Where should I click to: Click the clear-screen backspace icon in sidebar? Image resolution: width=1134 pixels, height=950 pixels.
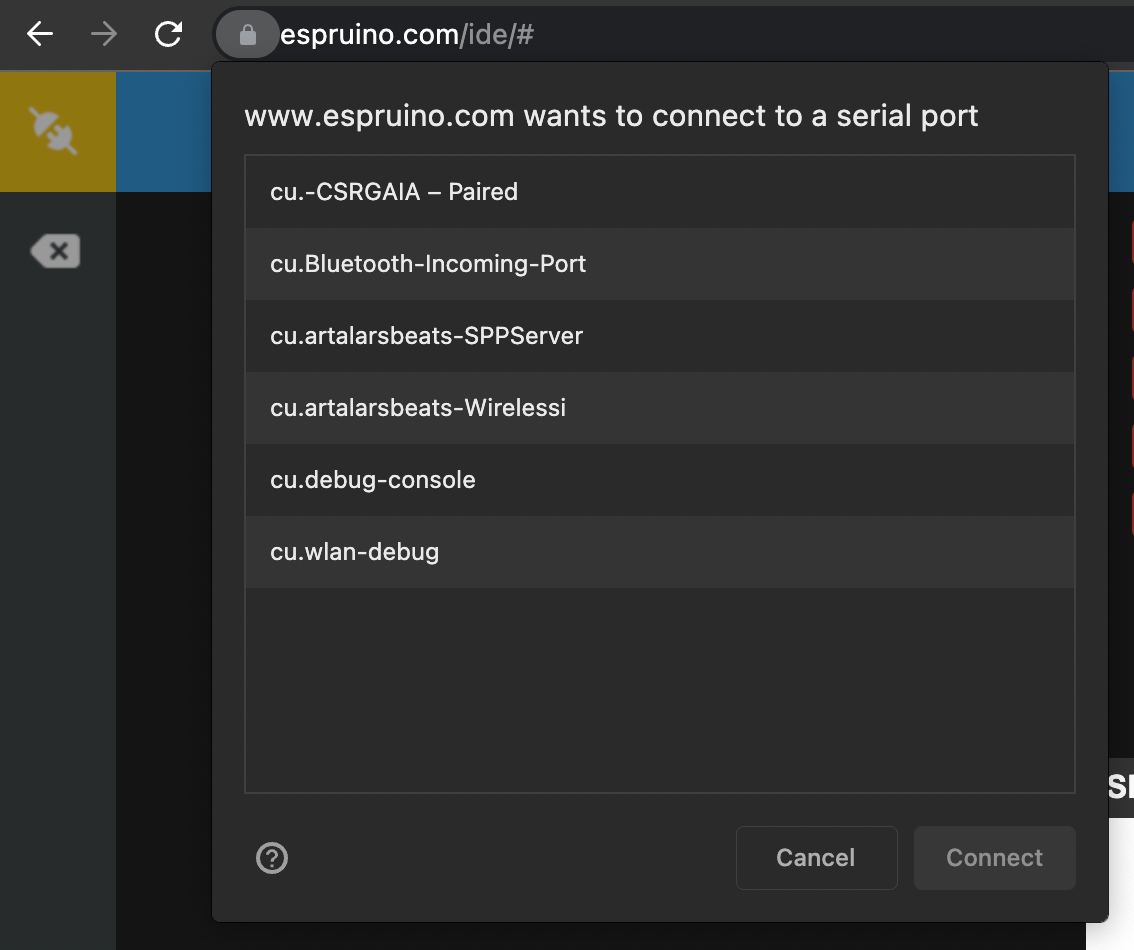coord(56,251)
